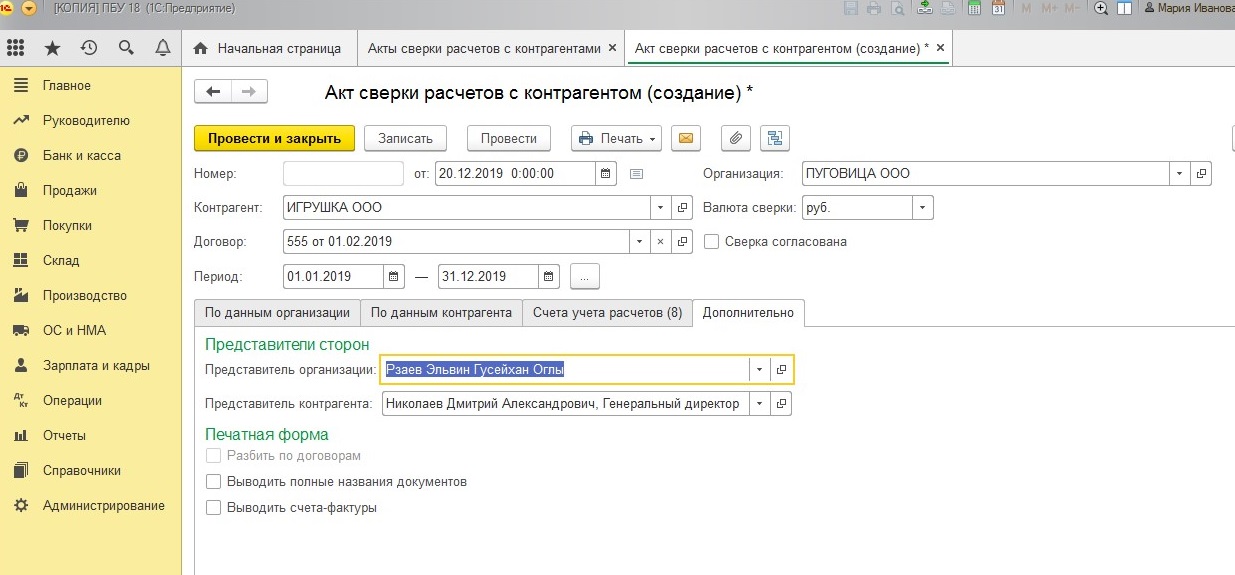Image resolution: width=1235 pixels, height=575 pixels.
Task: Open the sections grid menu icon
Action: (x=15, y=48)
